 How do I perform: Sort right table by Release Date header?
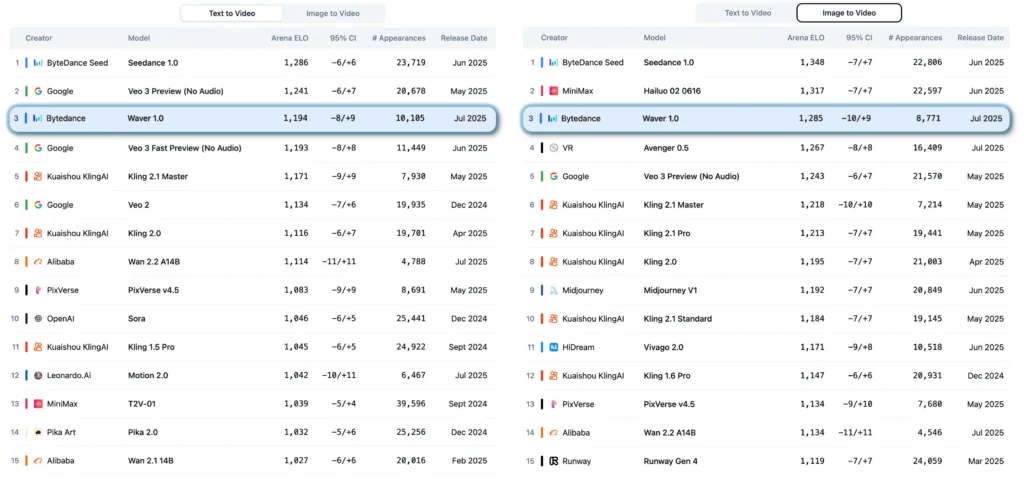tap(980, 38)
